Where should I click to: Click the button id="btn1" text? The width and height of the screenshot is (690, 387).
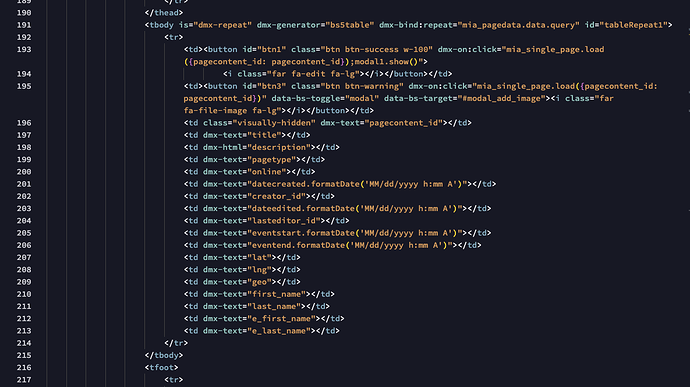pyautogui.click(x=245, y=49)
